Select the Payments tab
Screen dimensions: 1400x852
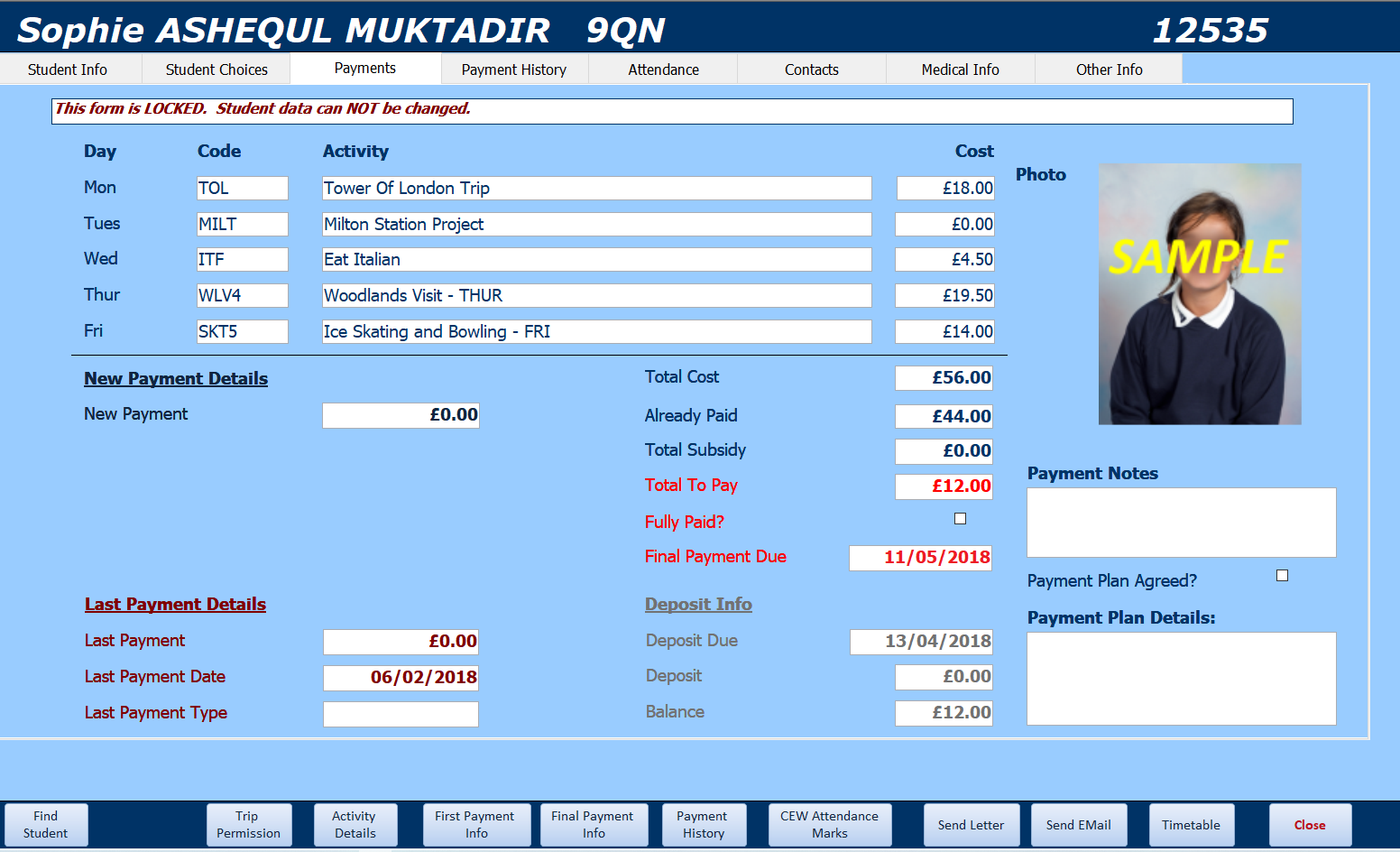pyautogui.click(x=365, y=69)
